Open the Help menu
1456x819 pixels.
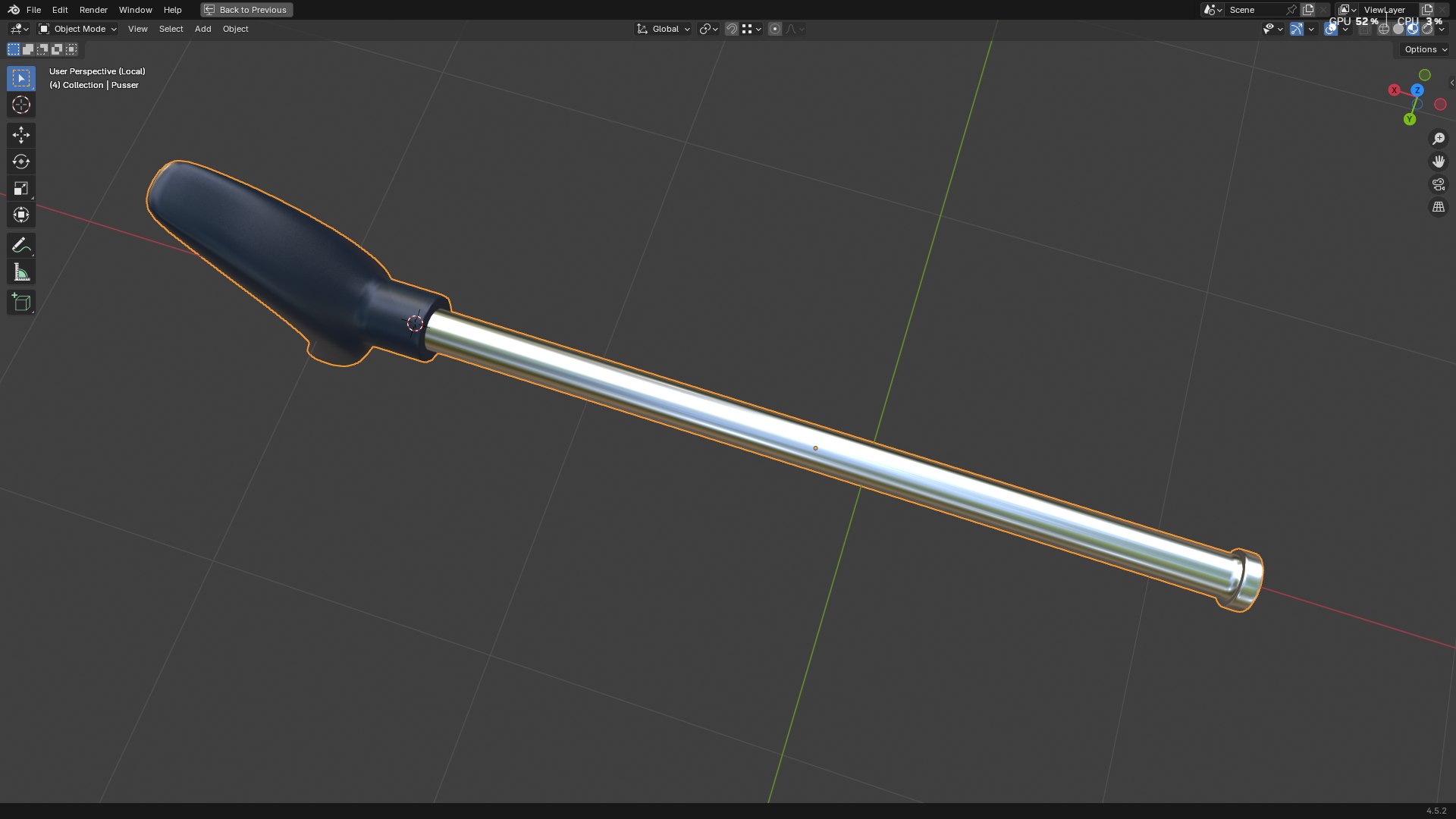[x=173, y=10]
